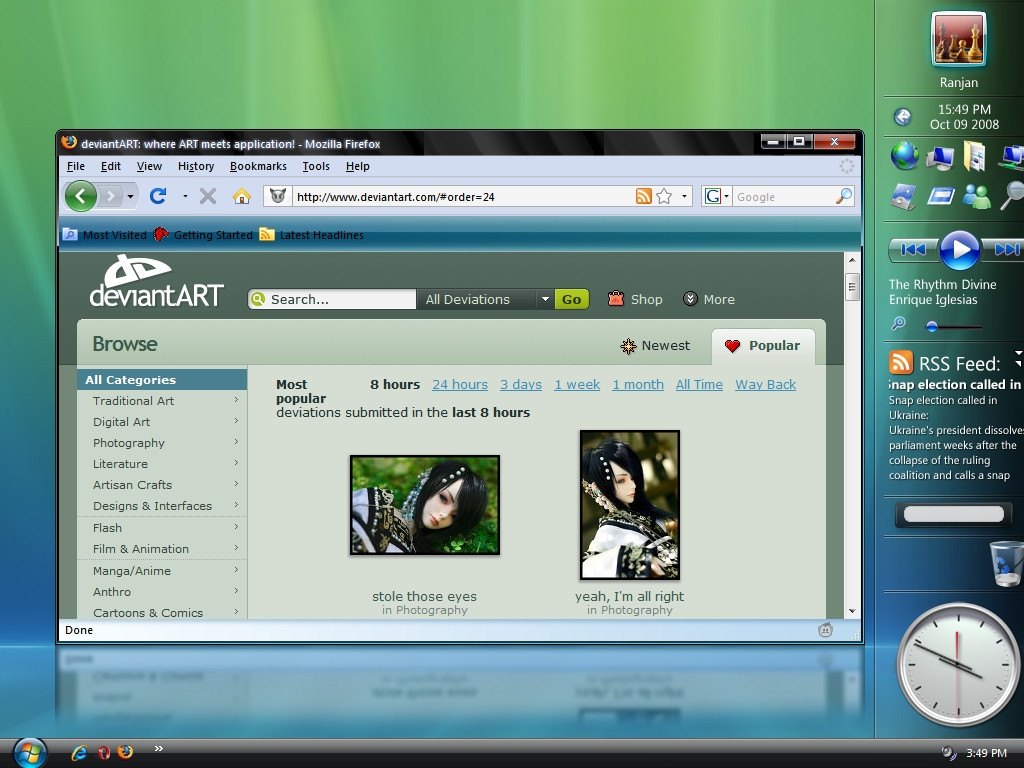This screenshot has width=1024, height=768.
Task: Open the Edit menu
Action: pos(110,166)
